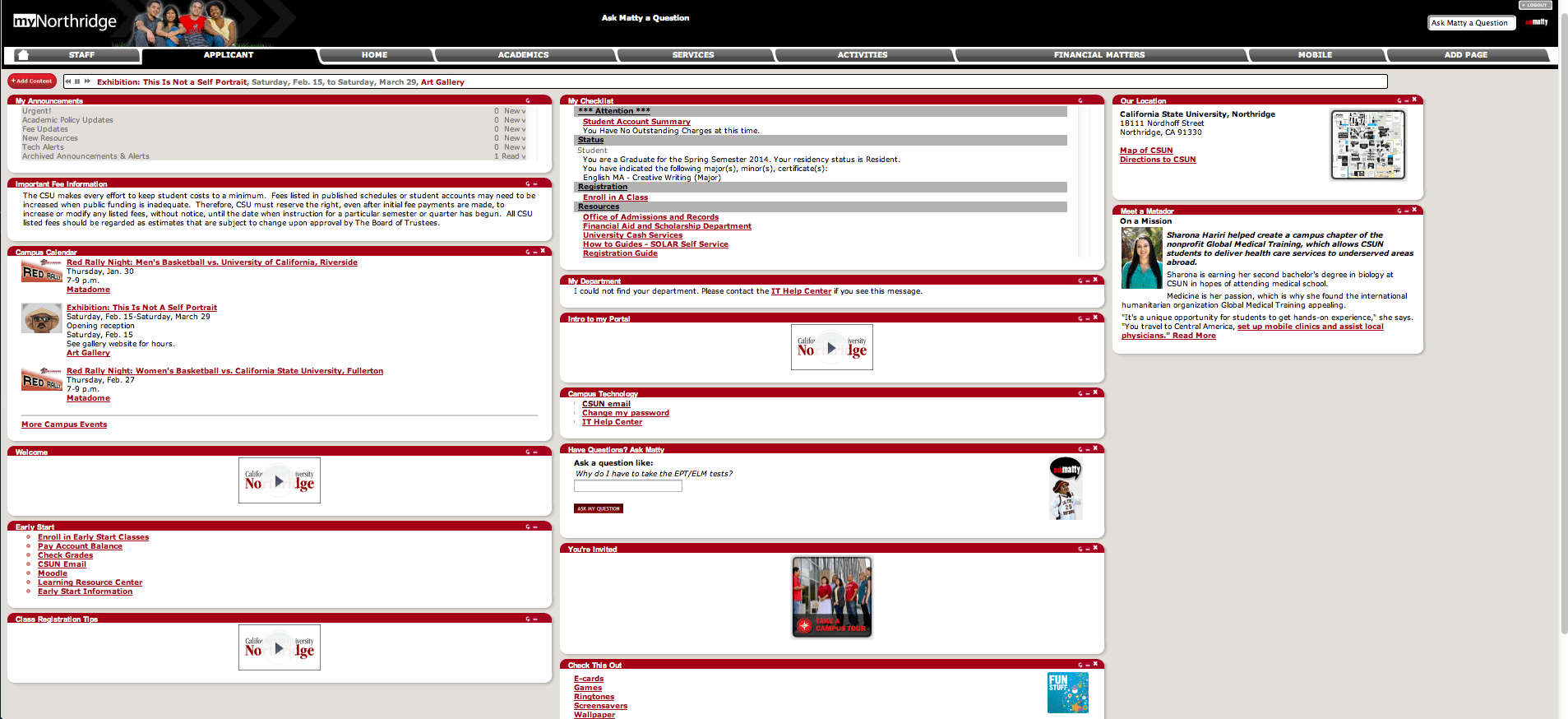Click the Add Content button
The width and height of the screenshot is (1568, 719).
[32, 81]
